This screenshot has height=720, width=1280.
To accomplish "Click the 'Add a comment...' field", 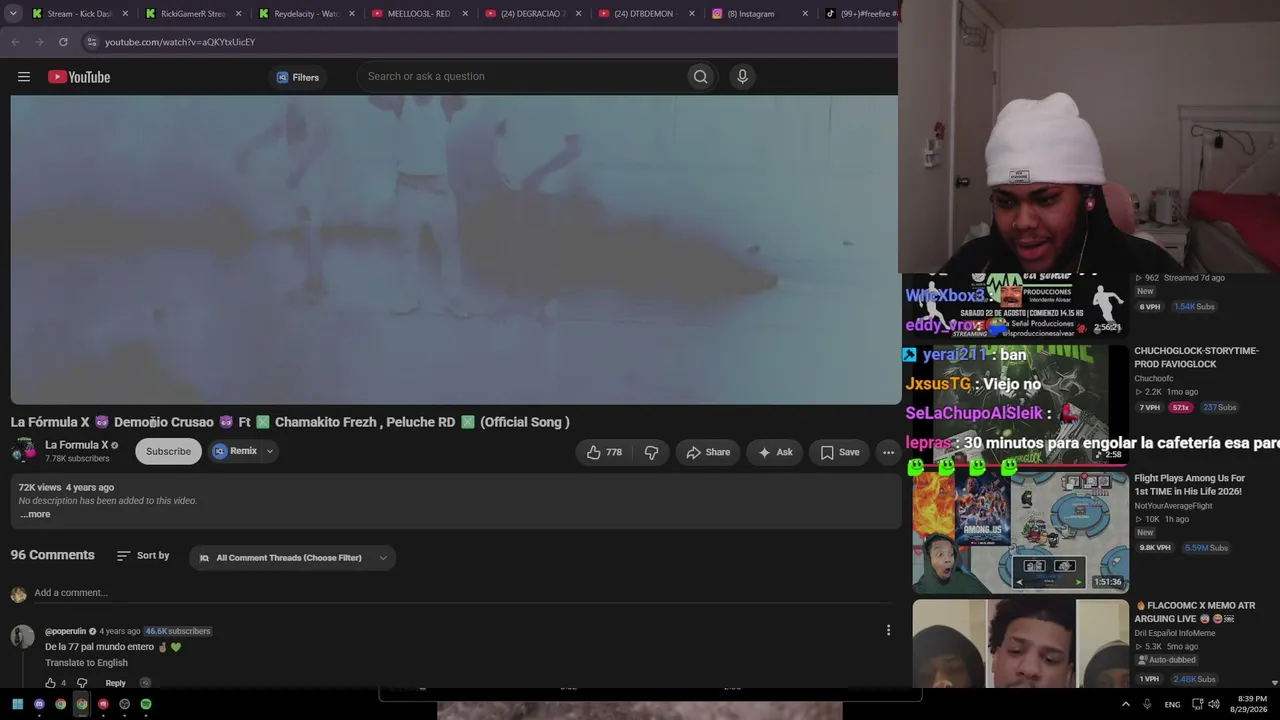I will point(465,593).
